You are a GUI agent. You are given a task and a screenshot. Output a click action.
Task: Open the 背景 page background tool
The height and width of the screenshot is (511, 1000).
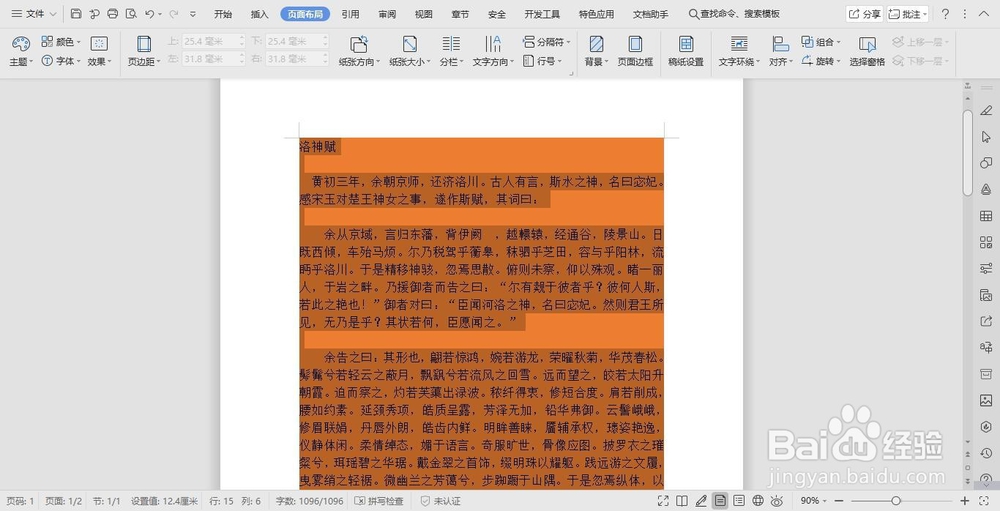tap(596, 51)
